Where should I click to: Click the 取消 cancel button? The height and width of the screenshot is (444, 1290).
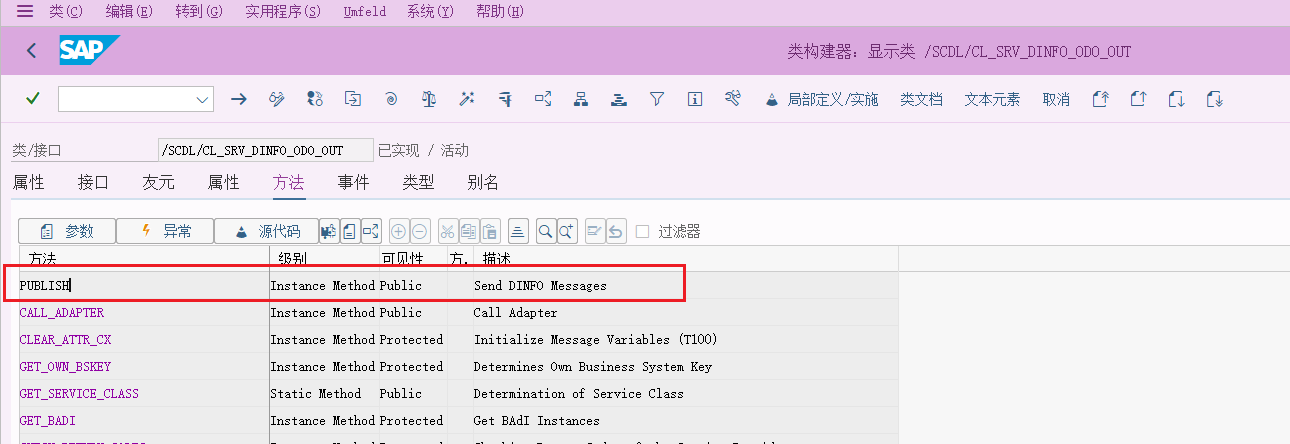[x=1056, y=99]
